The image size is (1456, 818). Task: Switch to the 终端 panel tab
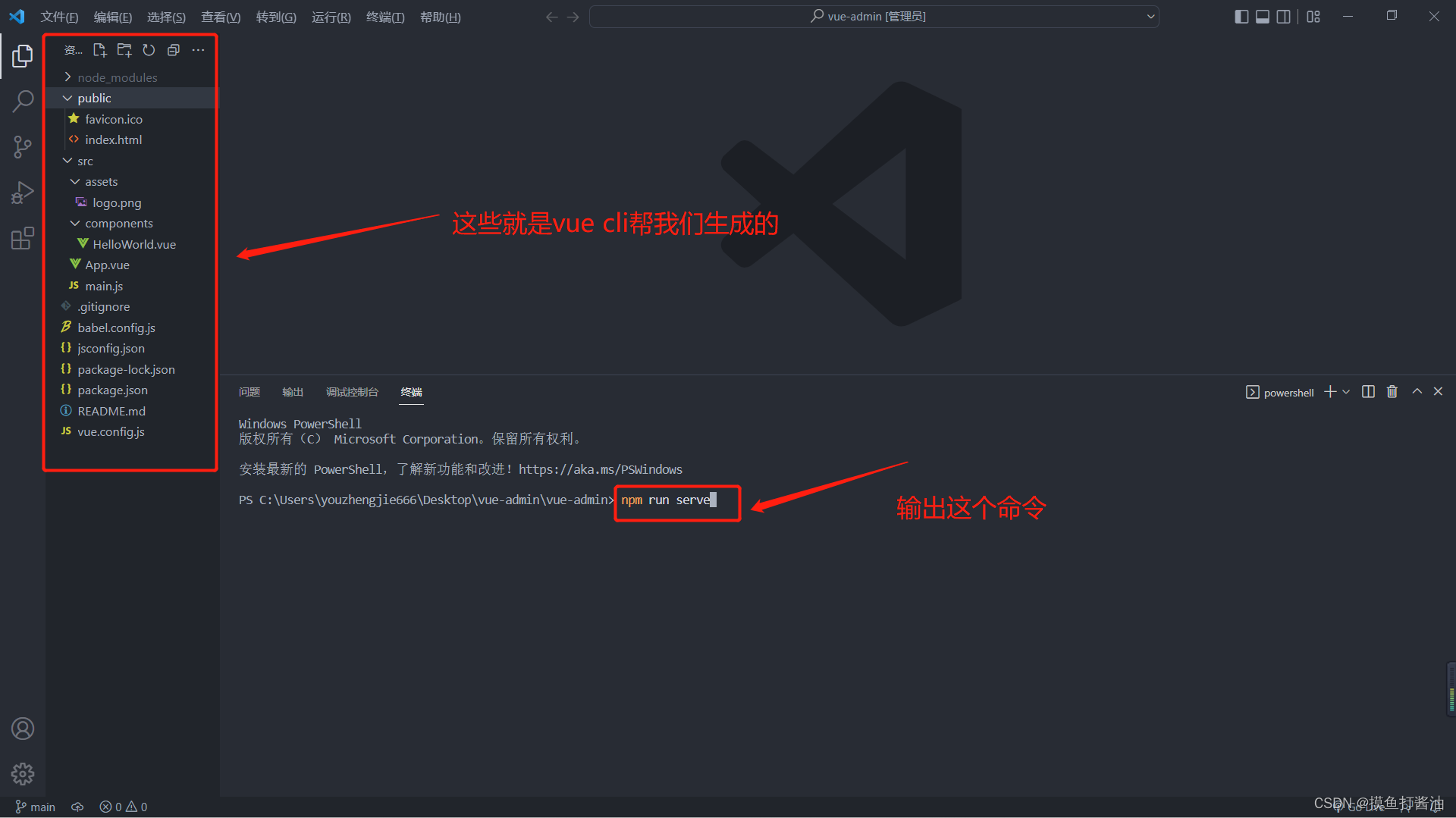412,392
